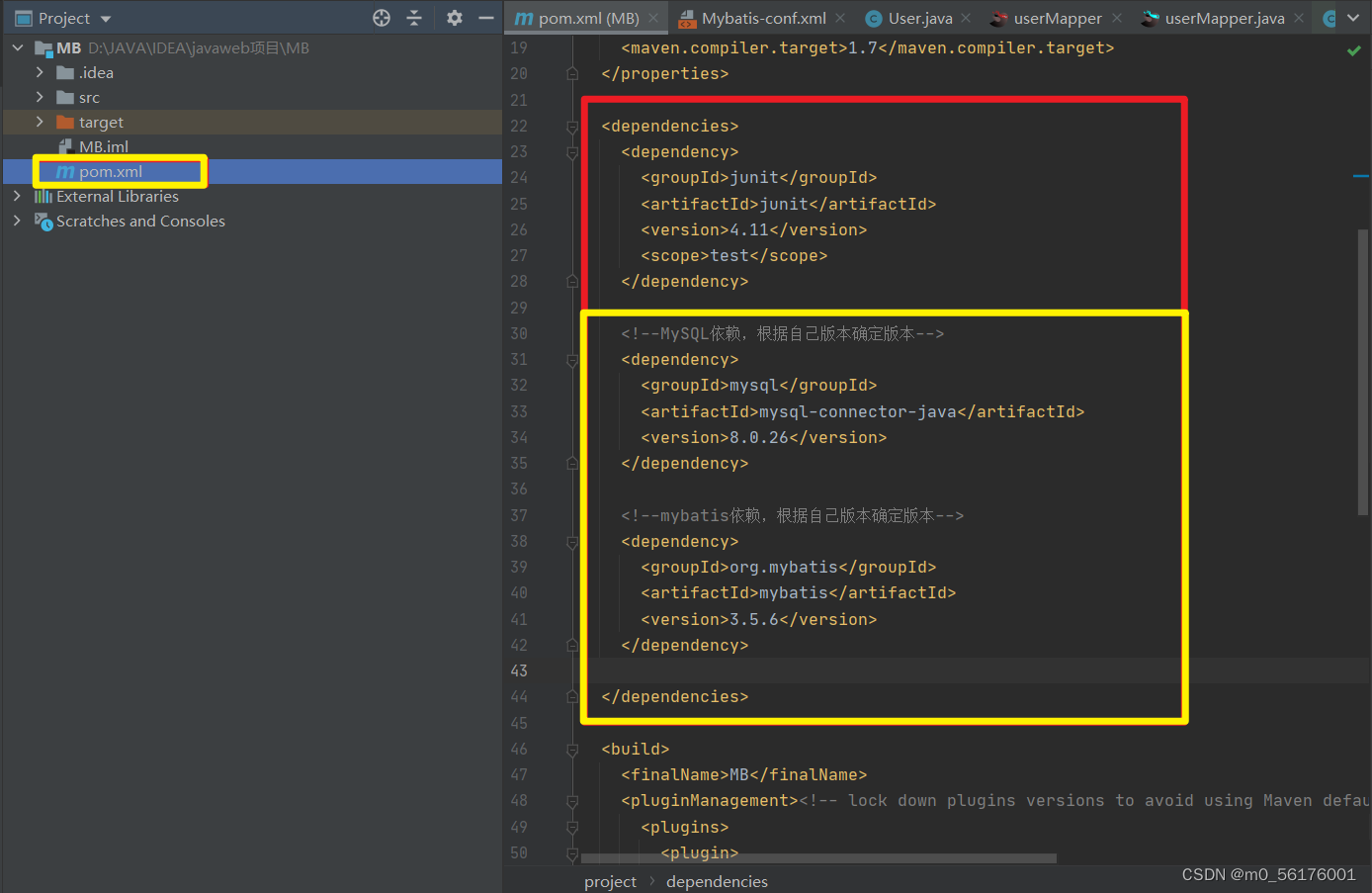This screenshot has height=893, width=1372.
Task: Expand the src folder
Action: (x=40, y=97)
